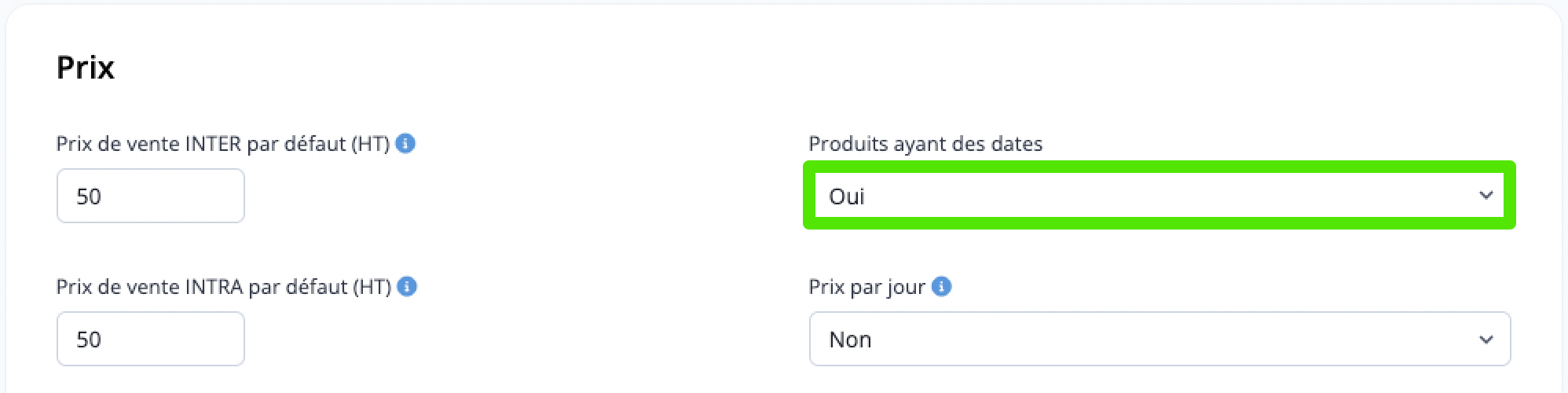The image size is (1568, 393).
Task: Click the Prix par jour label text
Action: point(867,288)
